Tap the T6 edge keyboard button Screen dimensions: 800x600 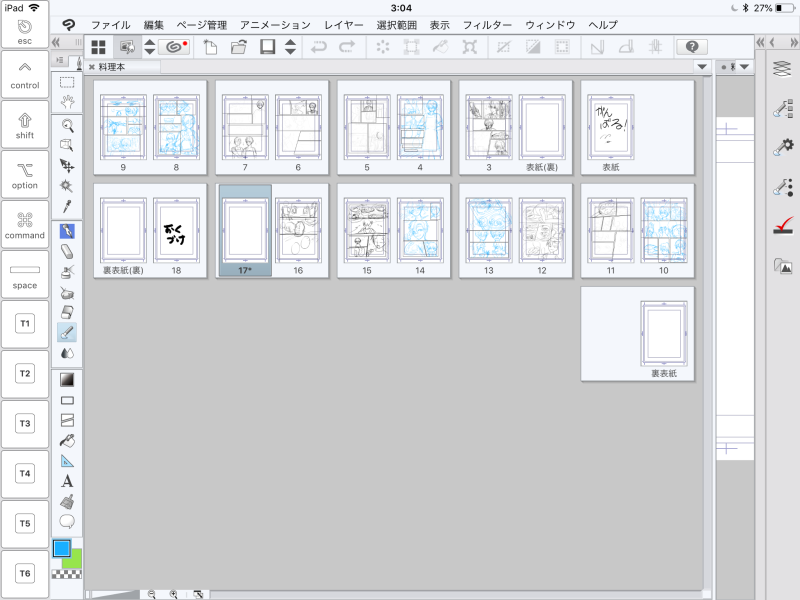(x=24, y=574)
